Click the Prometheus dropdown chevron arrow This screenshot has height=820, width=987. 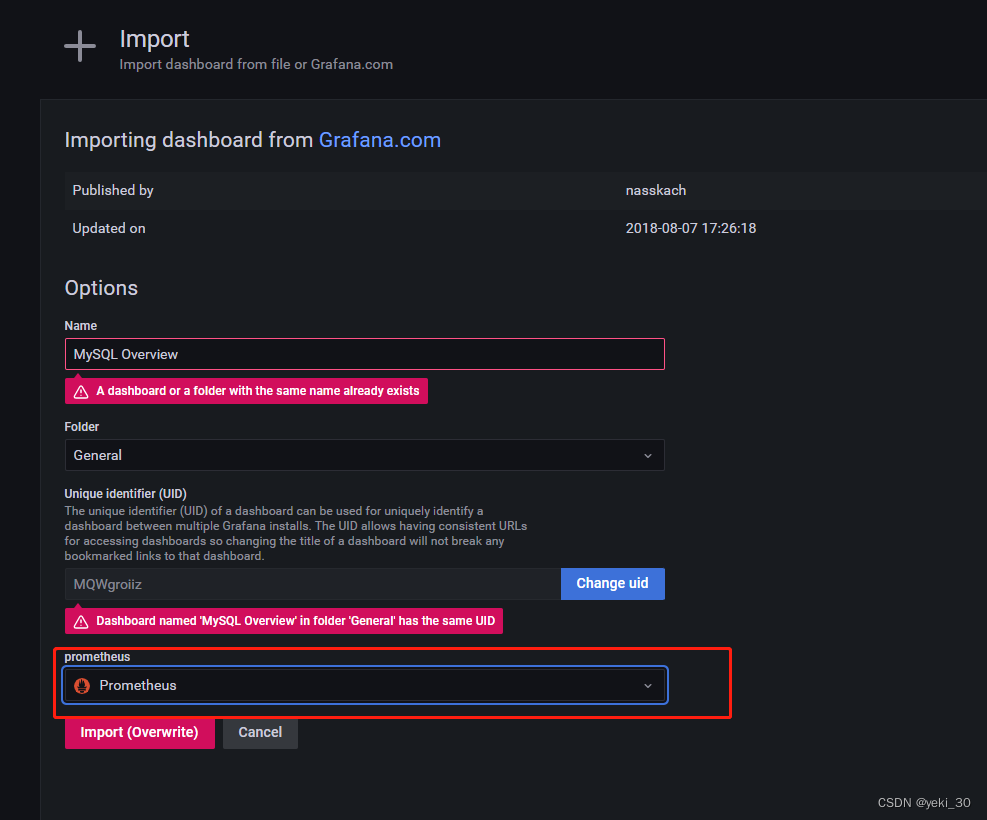coord(648,686)
